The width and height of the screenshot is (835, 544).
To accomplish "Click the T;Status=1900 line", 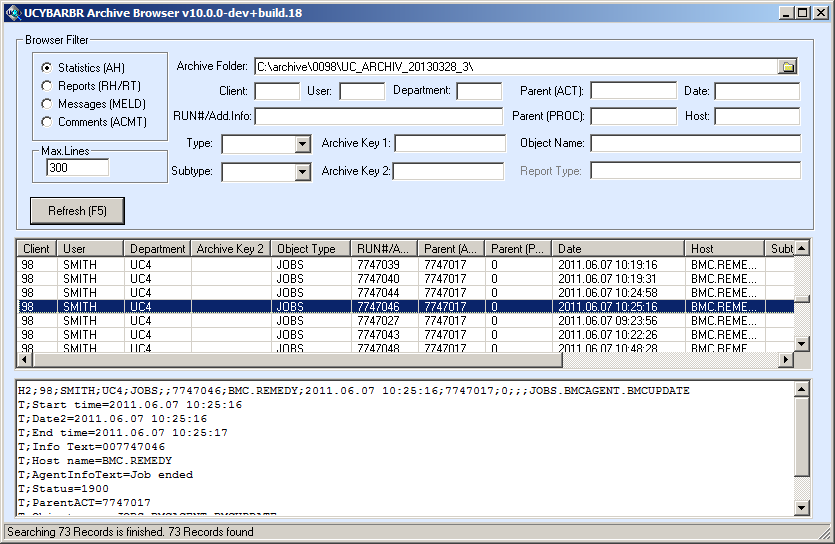I will coord(63,489).
